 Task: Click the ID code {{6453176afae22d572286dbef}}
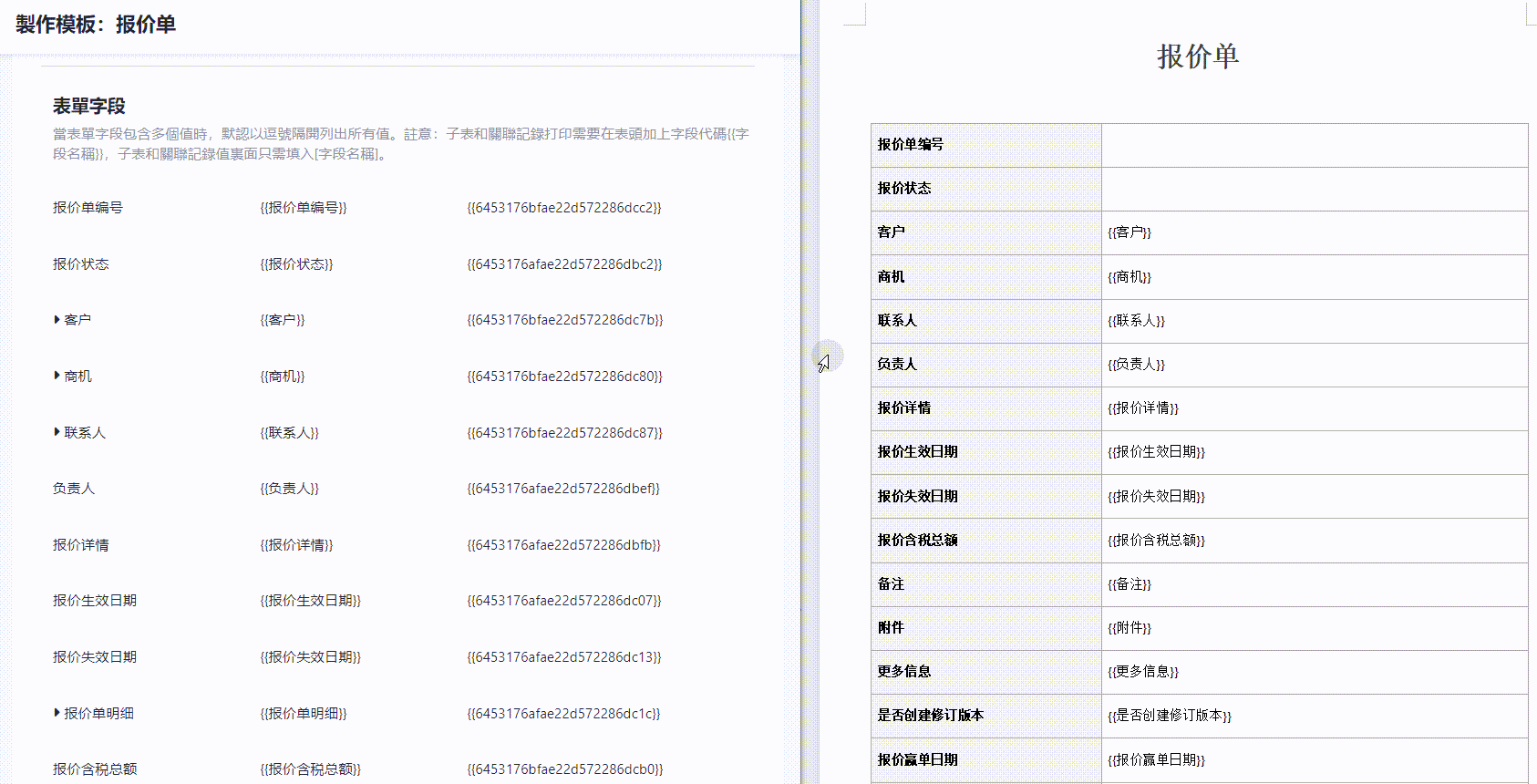point(563,489)
